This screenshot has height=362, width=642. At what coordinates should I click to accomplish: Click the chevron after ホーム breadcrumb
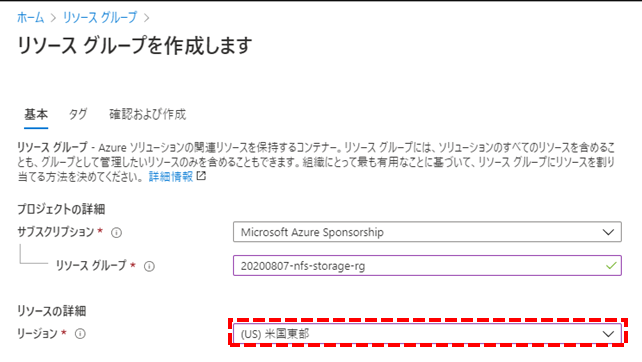click(53, 18)
